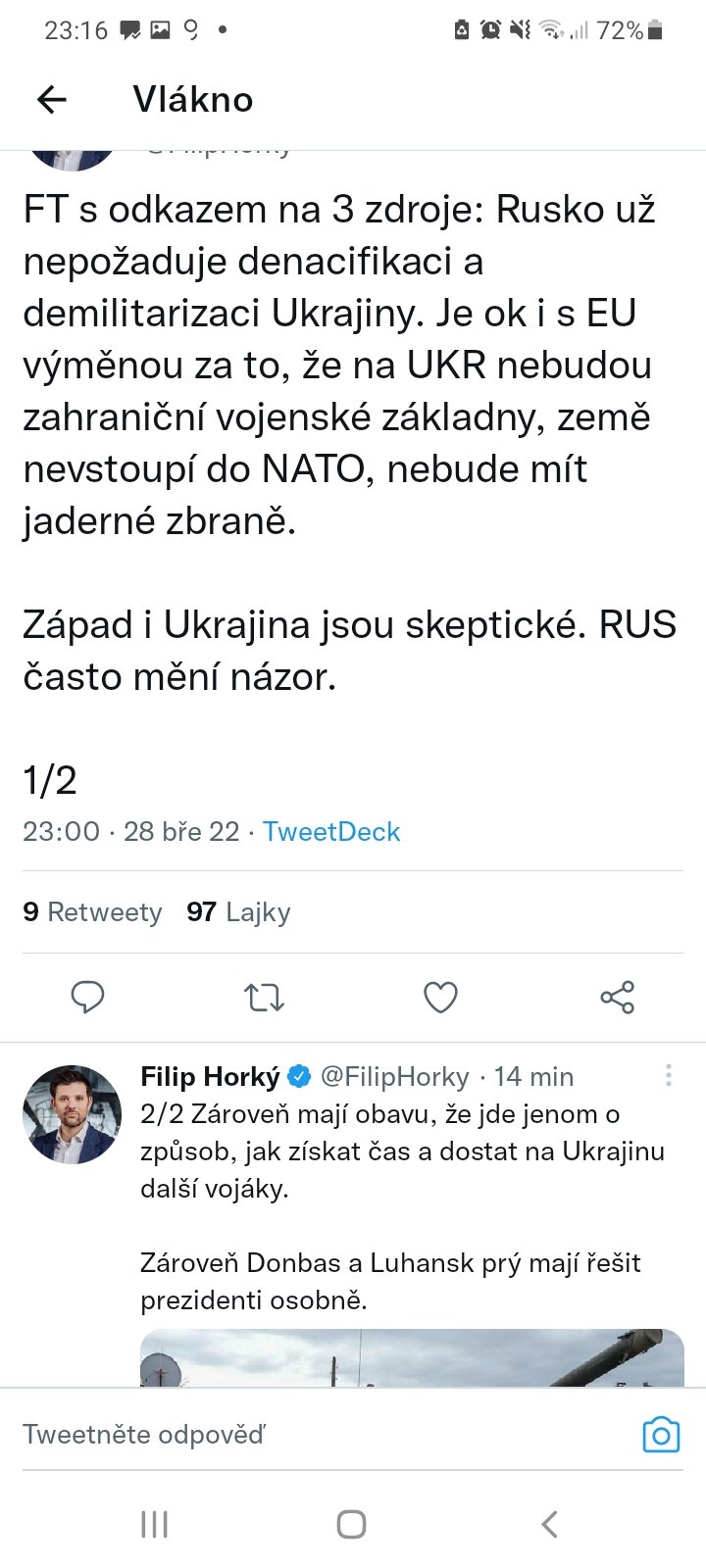Open Filip Horký's profile picture in the reply
Image resolution: width=706 pixels, height=1568 pixels.
pyautogui.click(x=72, y=1114)
